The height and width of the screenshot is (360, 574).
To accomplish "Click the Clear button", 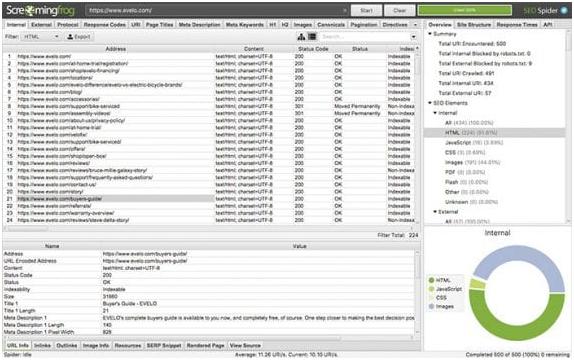I will coord(399,10).
